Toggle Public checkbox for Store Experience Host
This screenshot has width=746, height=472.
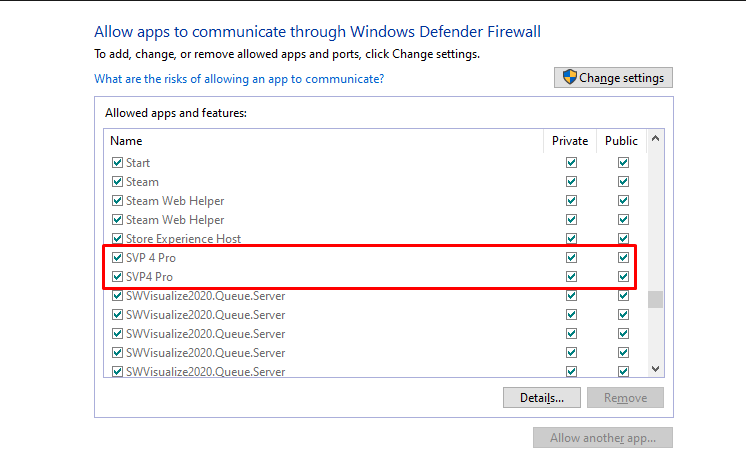pyautogui.click(x=623, y=239)
